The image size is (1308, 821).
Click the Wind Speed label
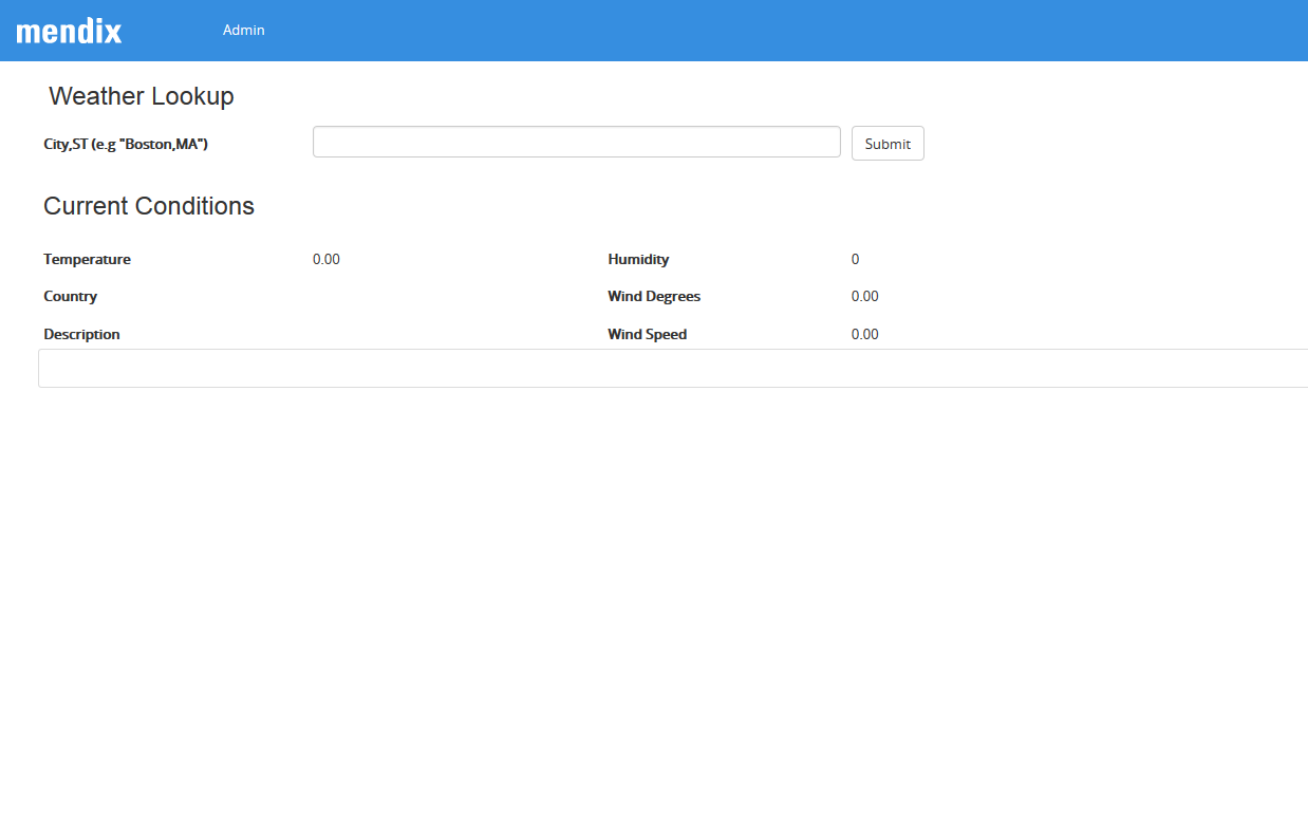pyautogui.click(x=647, y=334)
